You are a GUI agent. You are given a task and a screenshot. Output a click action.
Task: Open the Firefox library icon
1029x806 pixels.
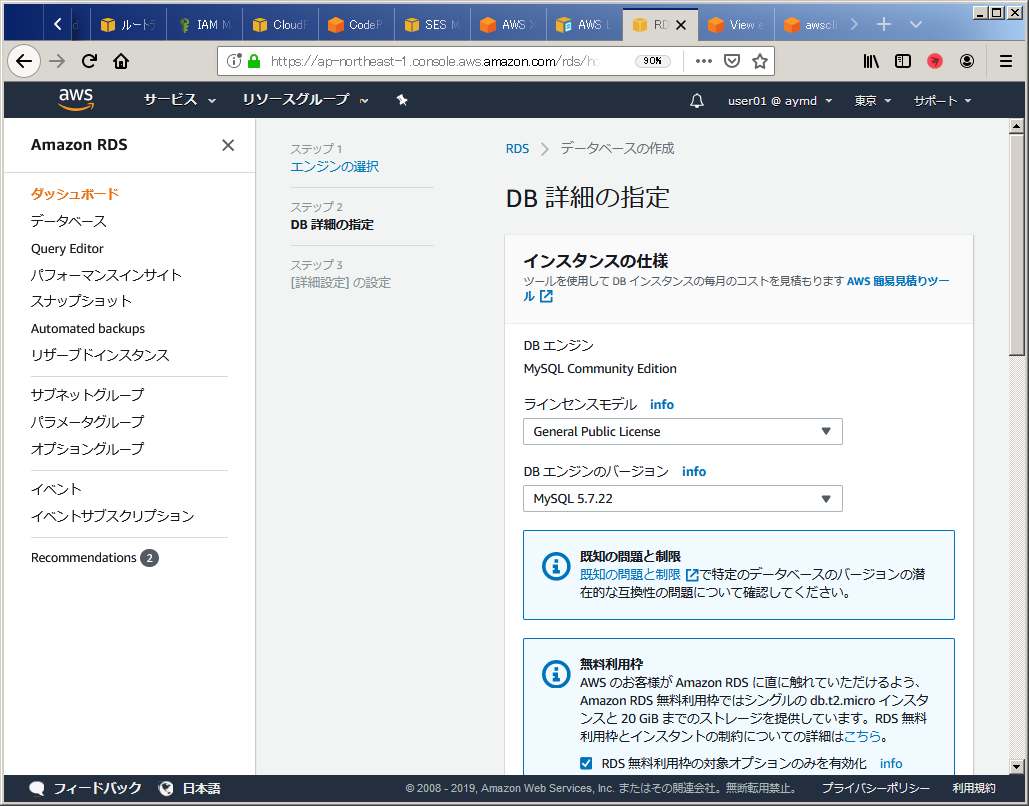(x=871, y=61)
